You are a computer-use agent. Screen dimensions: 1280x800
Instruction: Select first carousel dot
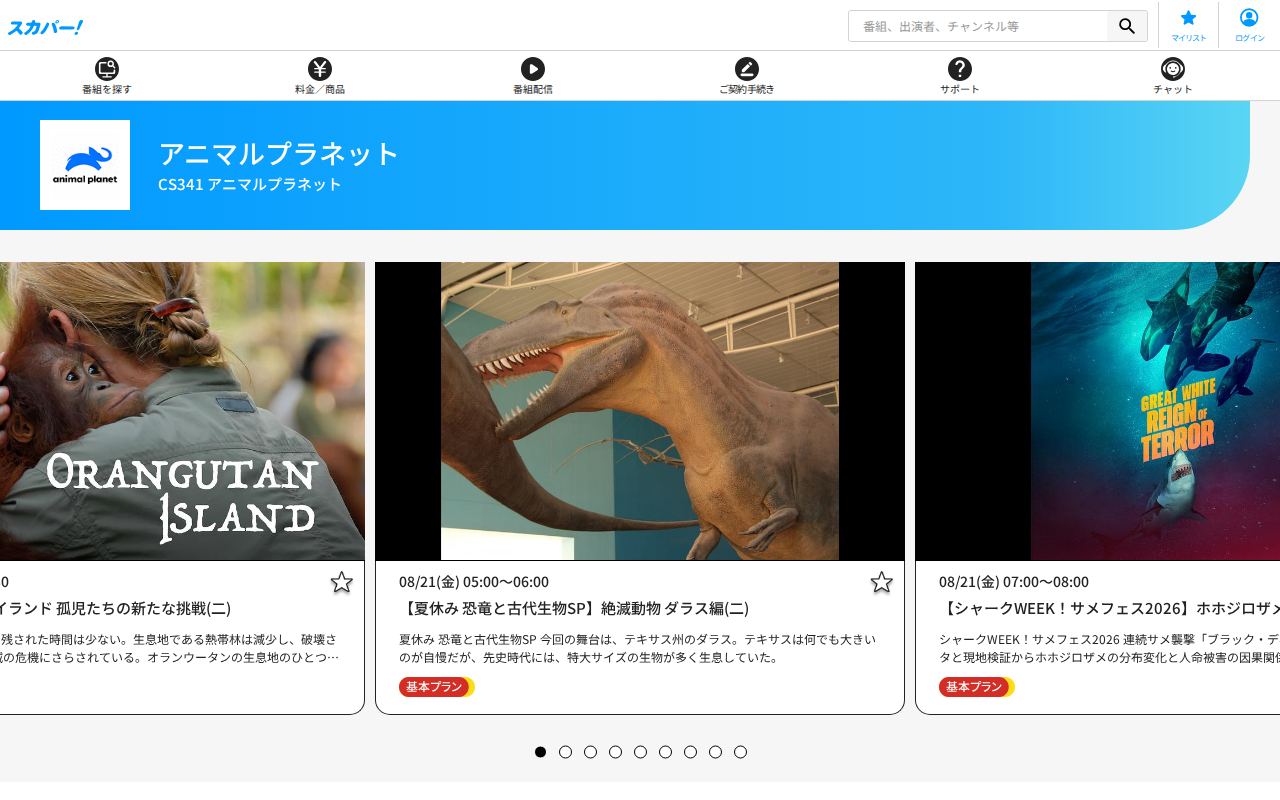[541, 752]
